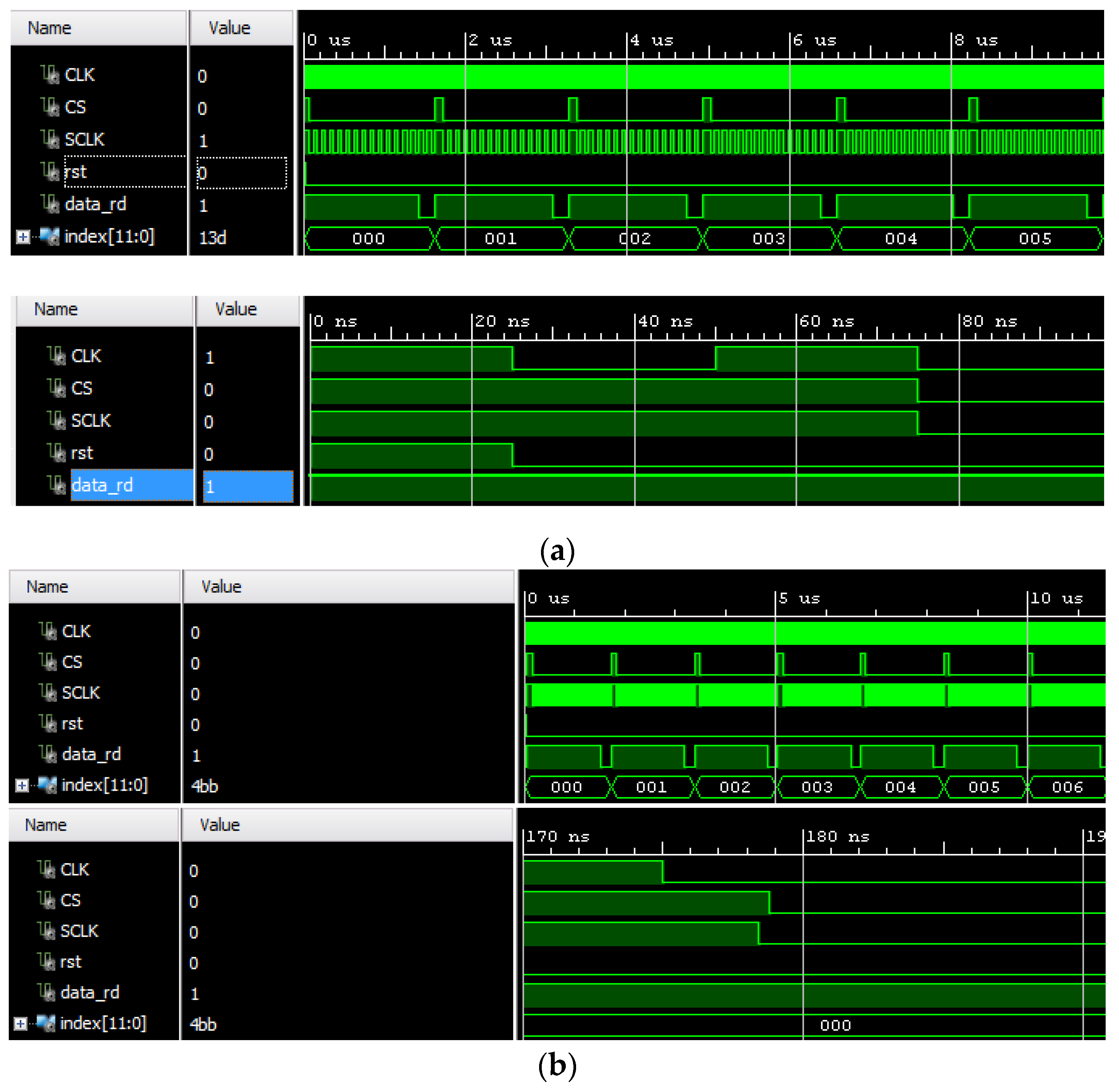Click the rst signal icon in top panel
Viewport: 1119px width, 1092px height.
(x=50, y=172)
